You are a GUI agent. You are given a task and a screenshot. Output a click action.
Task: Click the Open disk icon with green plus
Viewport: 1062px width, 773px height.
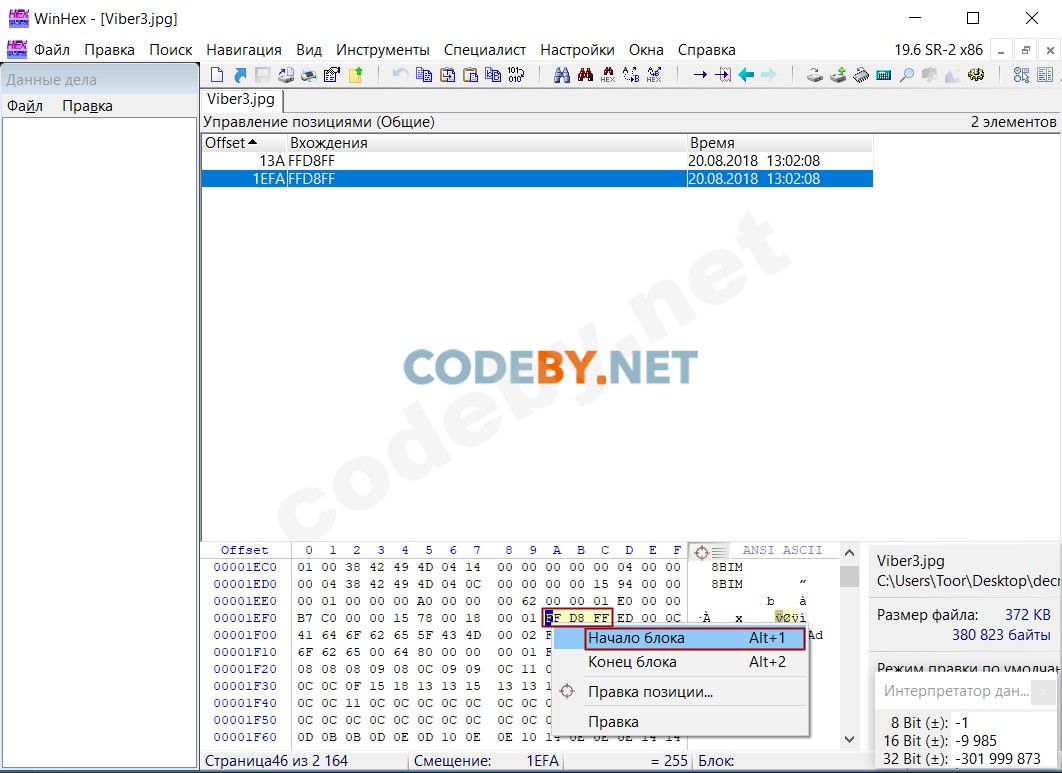pos(838,75)
